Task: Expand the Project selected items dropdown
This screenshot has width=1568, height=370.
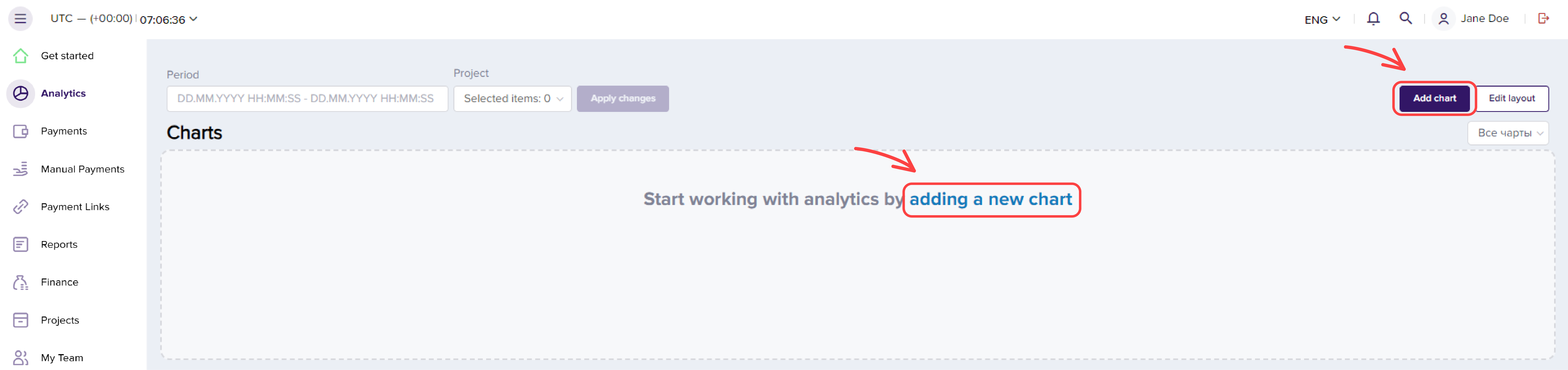Action: click(x=513, y=99)
